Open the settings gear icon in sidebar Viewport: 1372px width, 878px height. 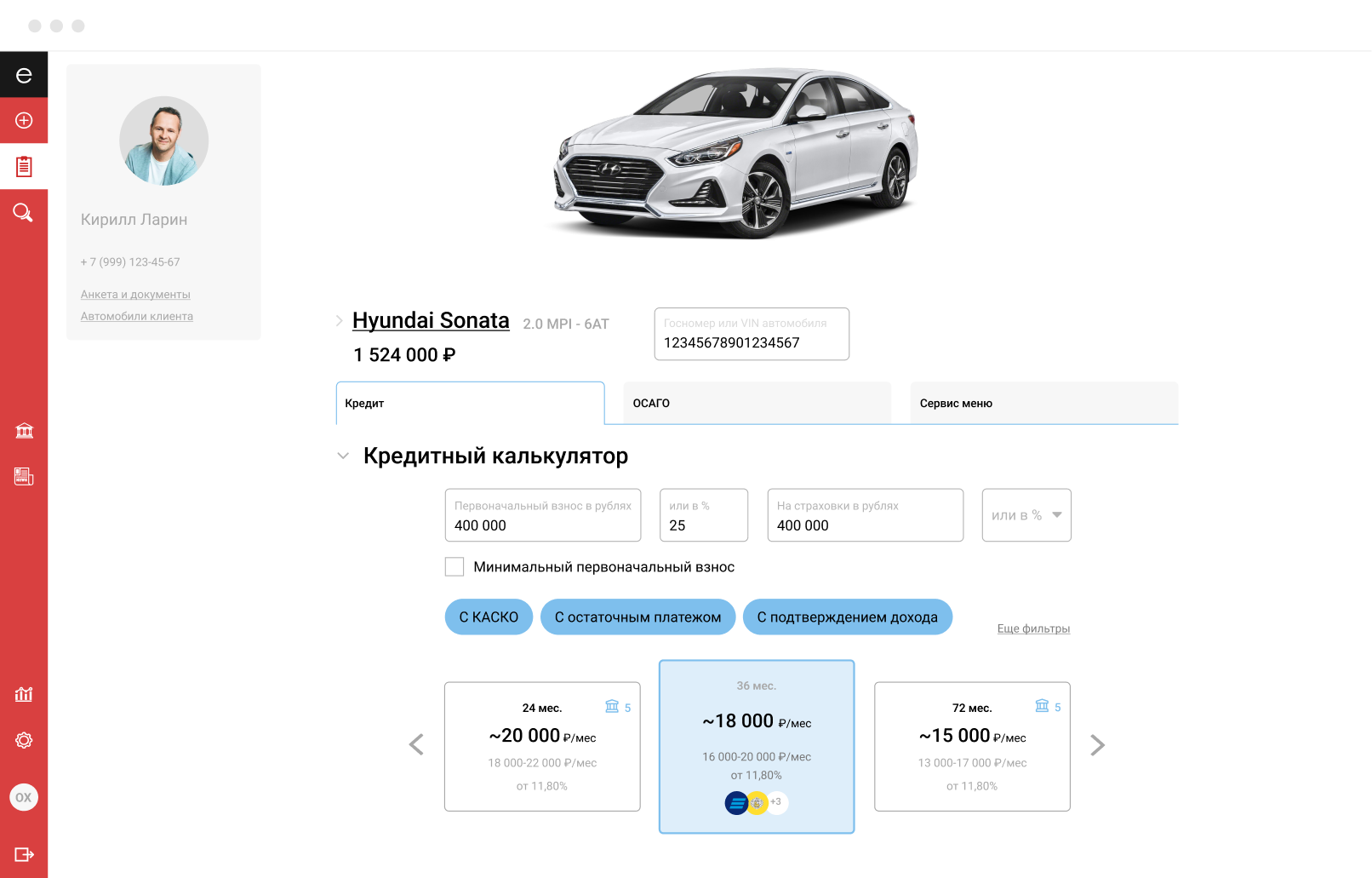24,740
